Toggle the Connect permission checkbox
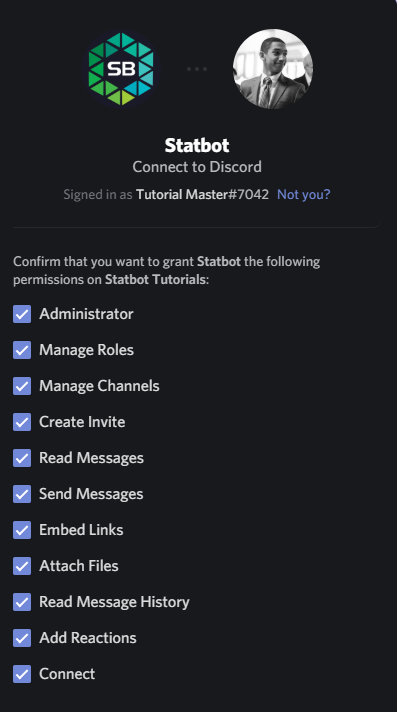Screen dimensions: 397x712 click(22, 674)
